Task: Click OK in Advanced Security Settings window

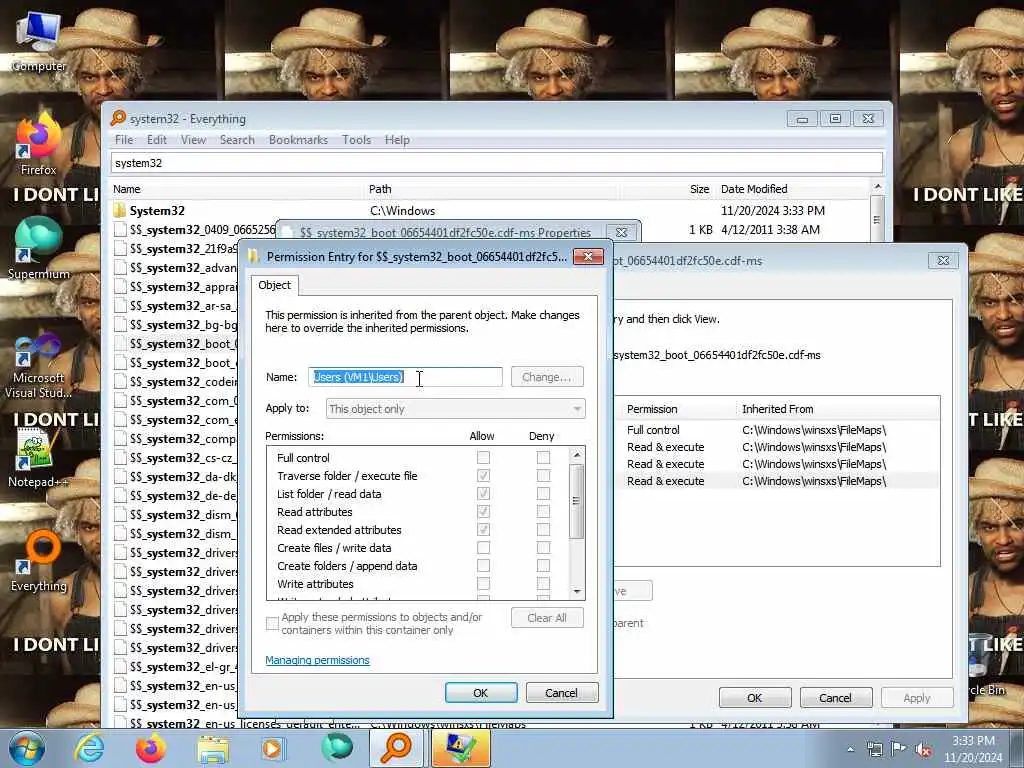Action: (755, 697)
